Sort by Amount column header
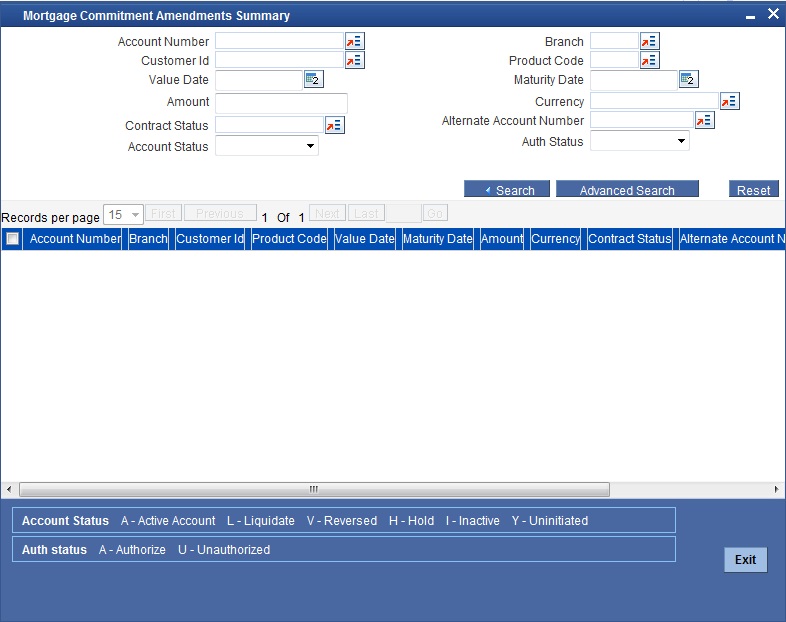Image resolution: width=786 pixels, height=622 pixels. [x=502, y=239]
